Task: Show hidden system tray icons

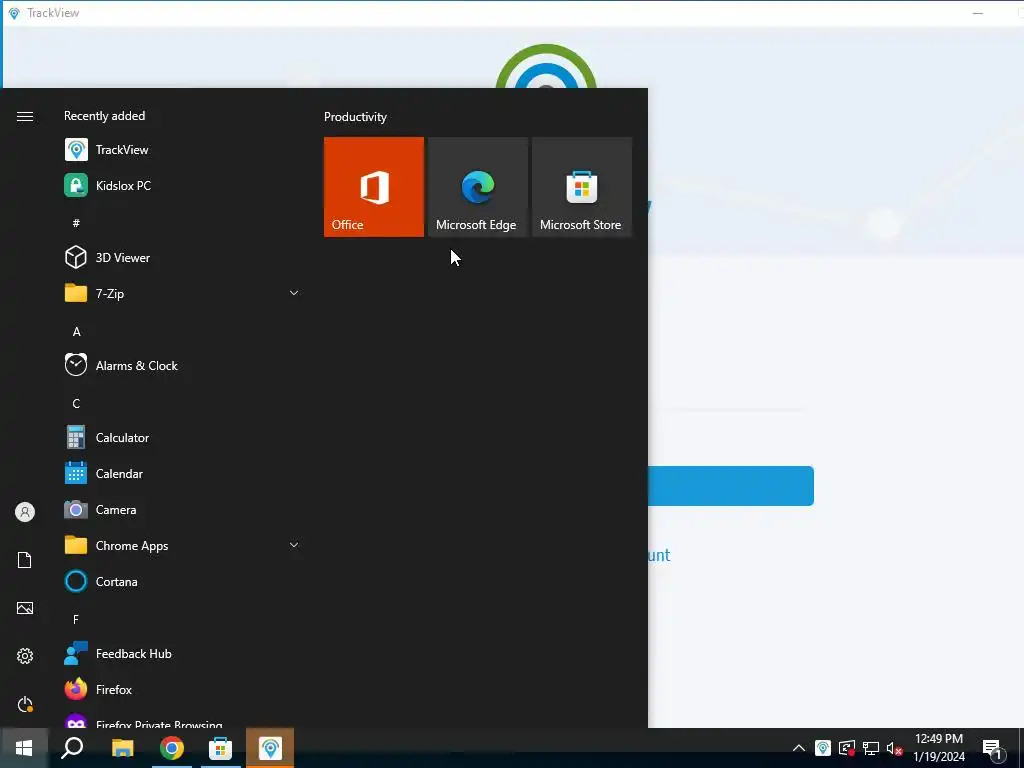Action: coord(799,748)
